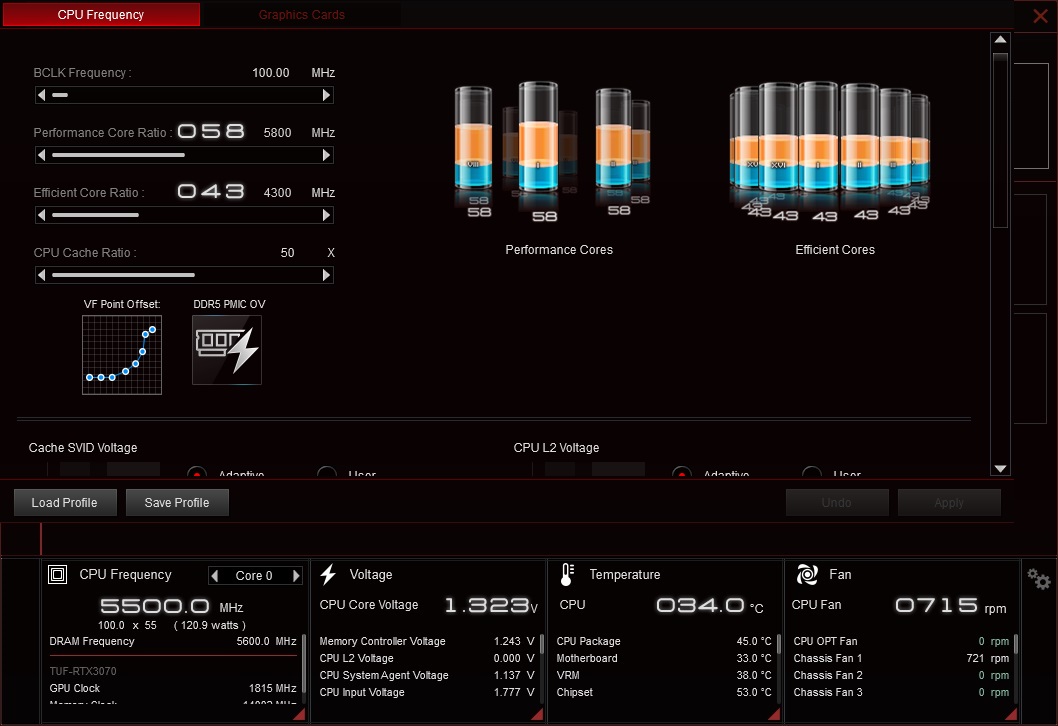Screen dimensions: 1058x726
Task: Select next core right of Core 0
Action: (x=296, y=576)
